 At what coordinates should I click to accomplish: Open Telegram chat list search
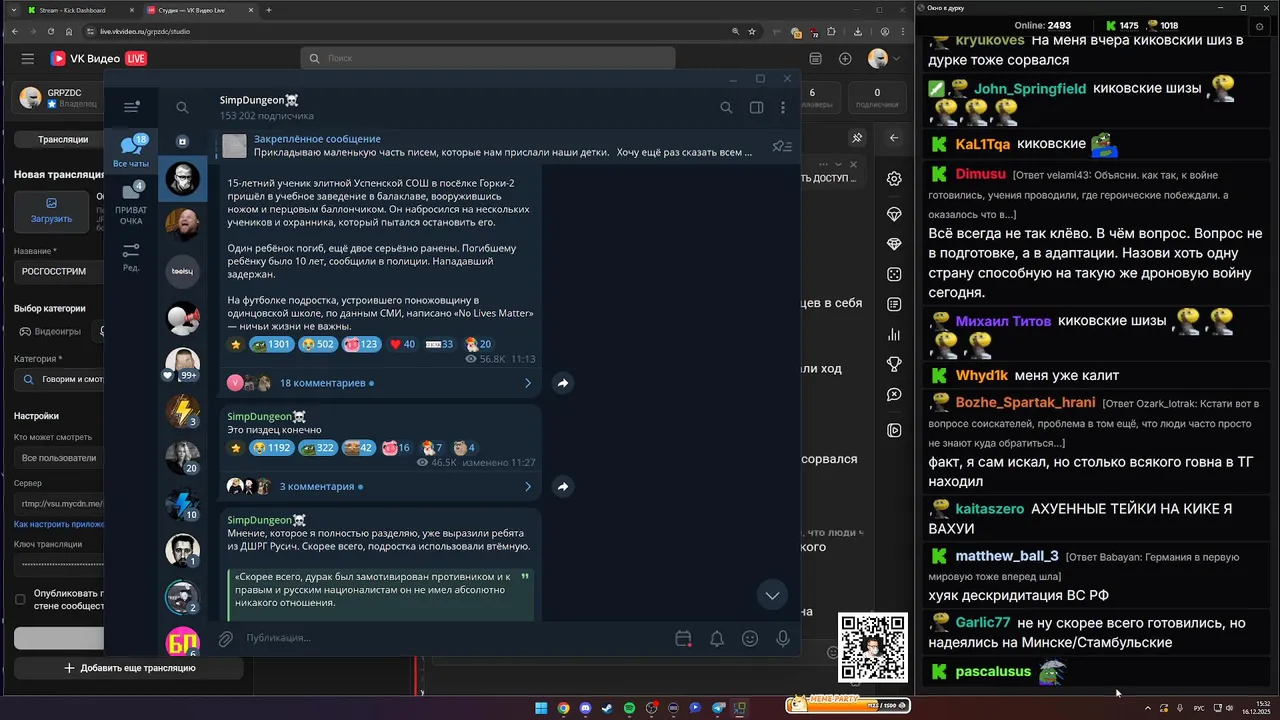pos(182,107)
